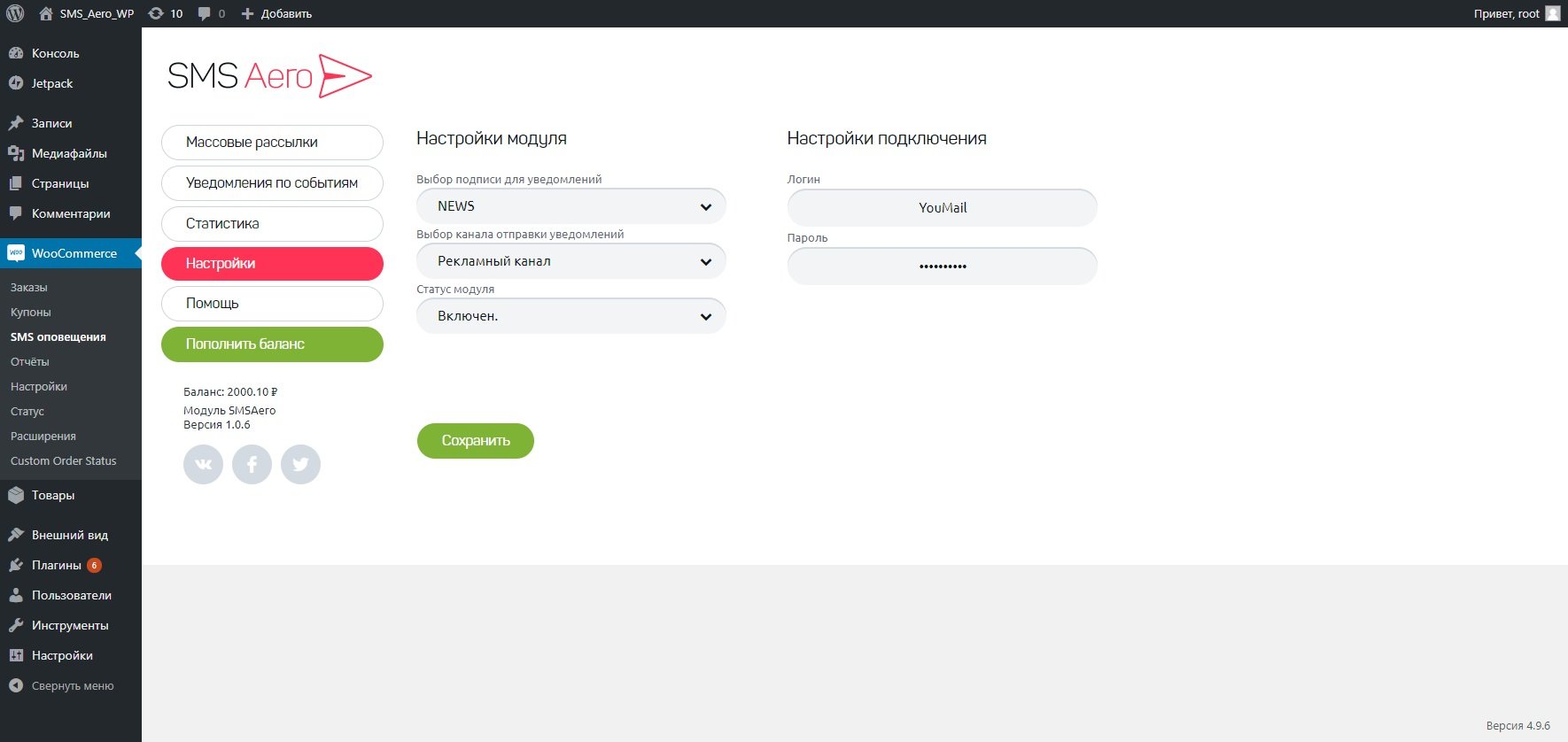The height and width of the screenshot is (742, 1568).
Task: Collapse the menu with Свернуть меню
Action: (71, 685)
